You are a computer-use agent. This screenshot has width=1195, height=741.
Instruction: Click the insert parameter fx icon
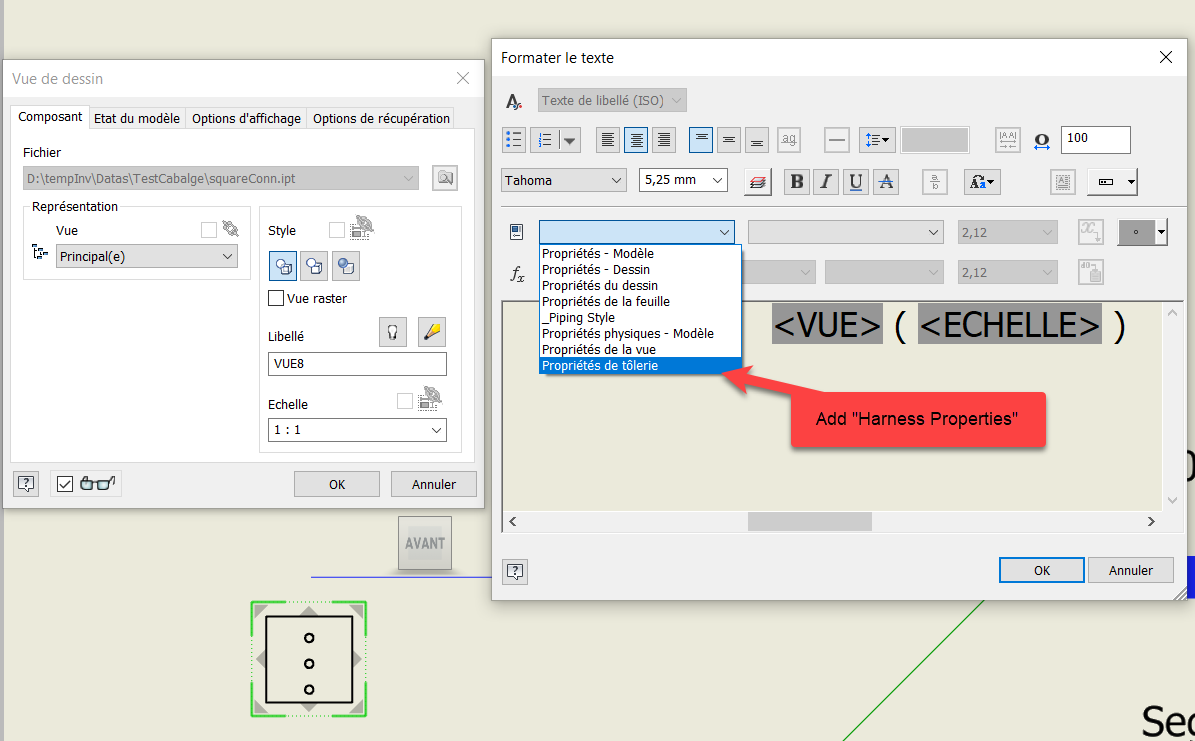[x=517, y=272]
